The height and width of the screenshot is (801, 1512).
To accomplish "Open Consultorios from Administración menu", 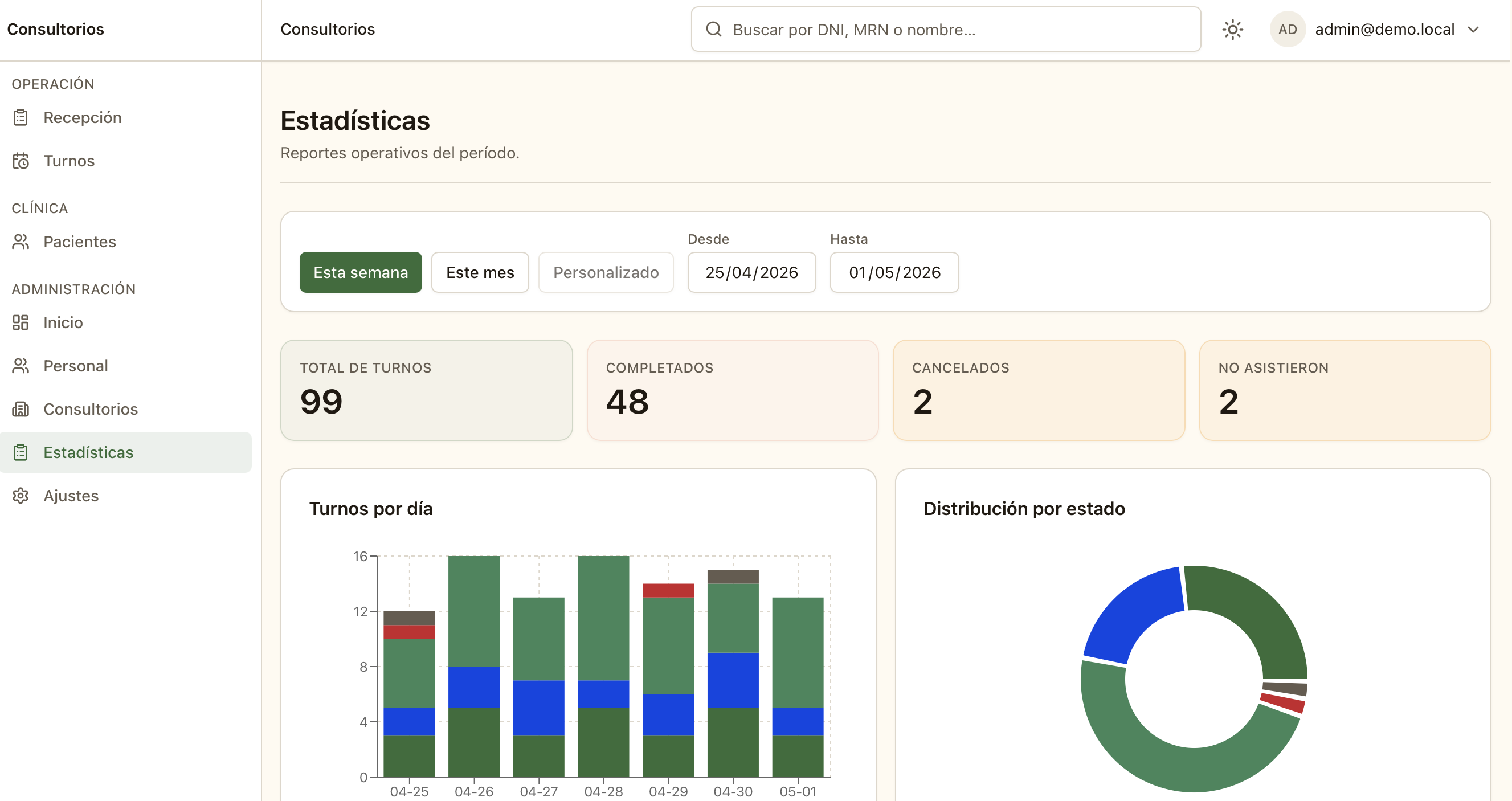I will point(125,409).
